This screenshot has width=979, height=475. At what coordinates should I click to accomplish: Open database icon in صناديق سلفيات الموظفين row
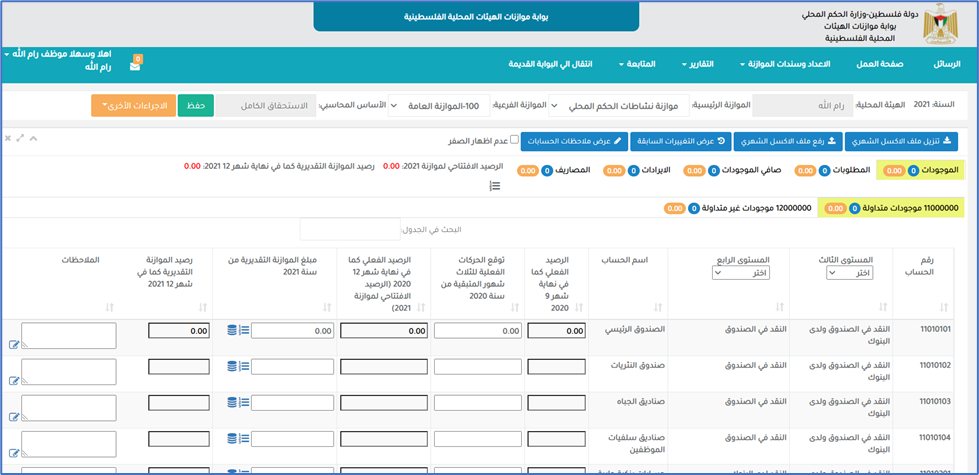point(232,438)
